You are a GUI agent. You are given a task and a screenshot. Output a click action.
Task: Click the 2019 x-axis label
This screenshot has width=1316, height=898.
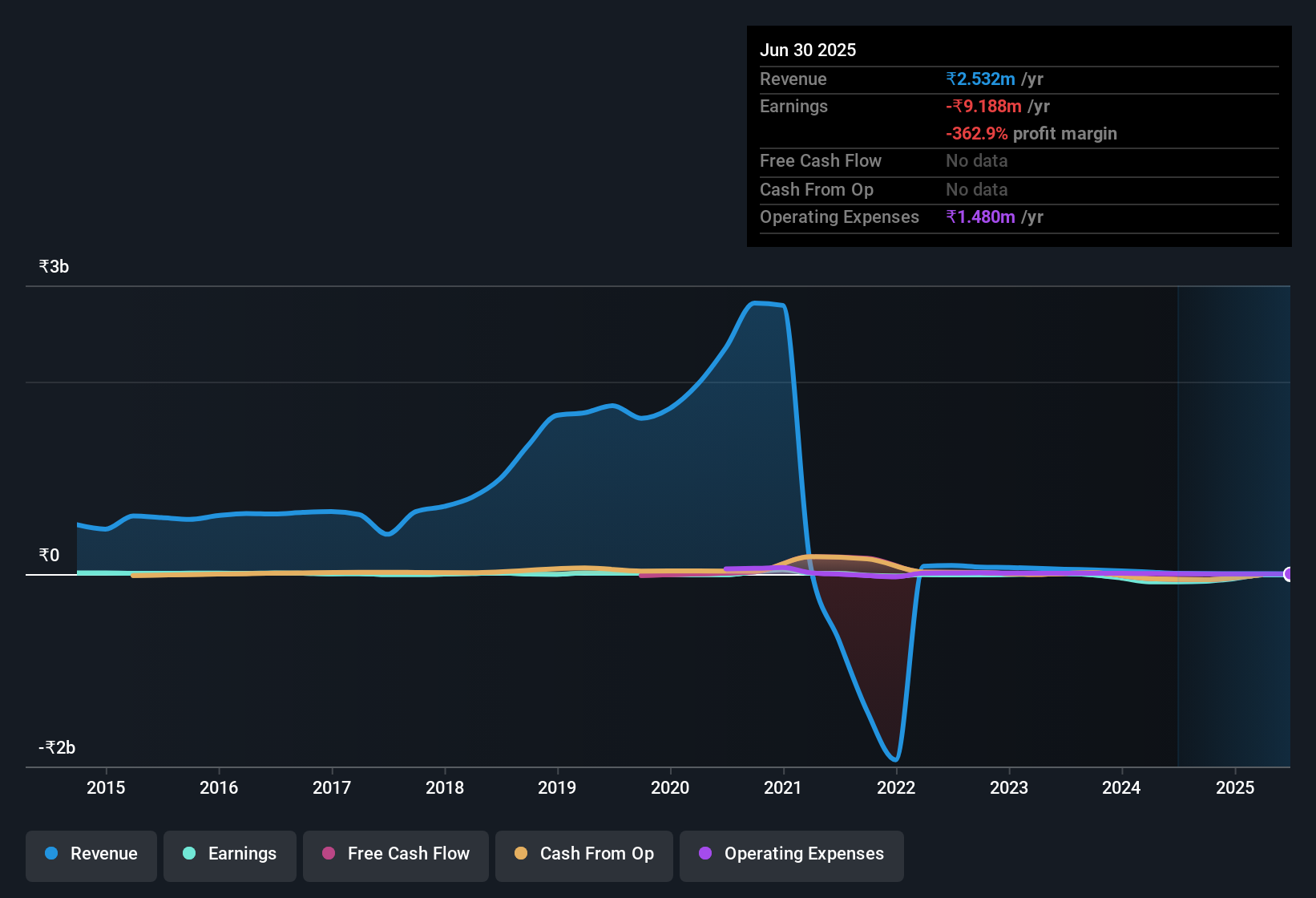(x=557, y=787)
